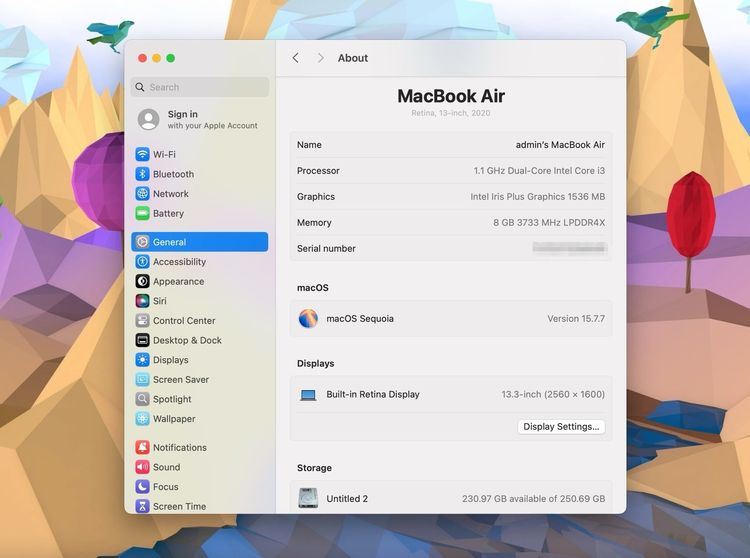Image resolution: width=750 pixels, height=558 pixels.
Task: Go back with the left chevron
Action: 296,58
